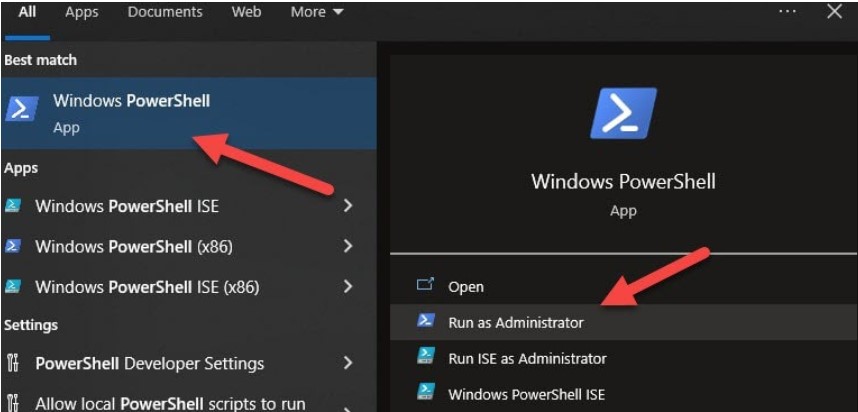Select the All search tab

[27, 12]
